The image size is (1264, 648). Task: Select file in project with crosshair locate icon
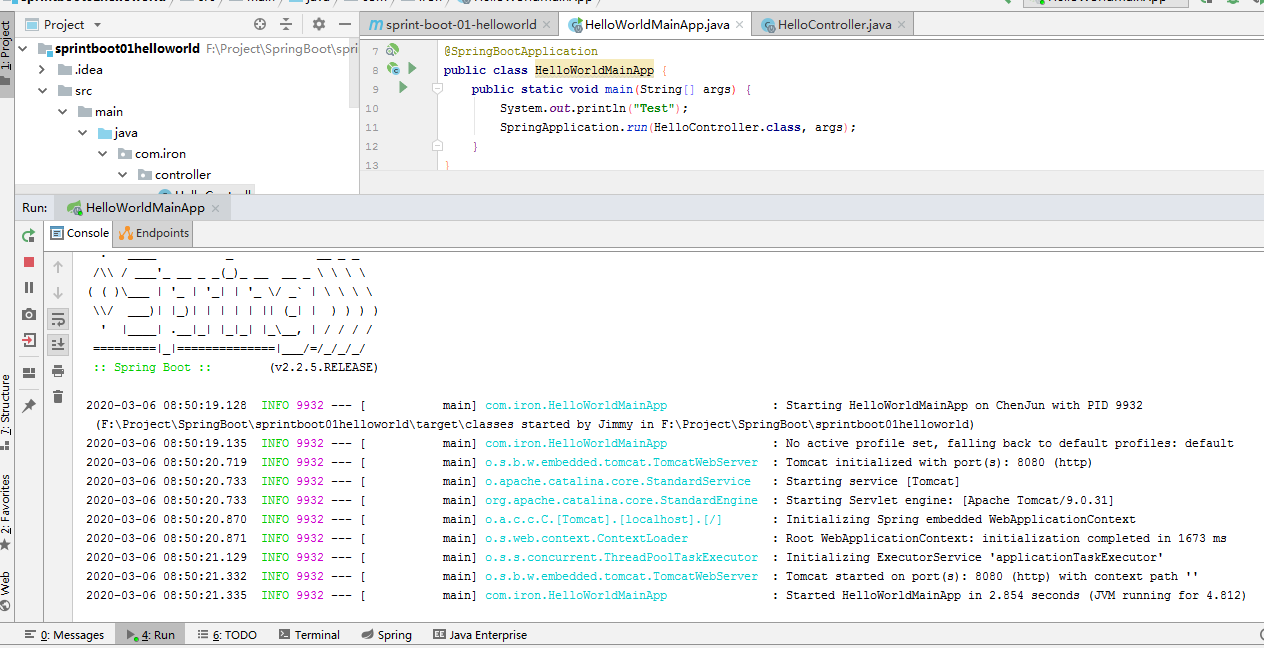259,23
